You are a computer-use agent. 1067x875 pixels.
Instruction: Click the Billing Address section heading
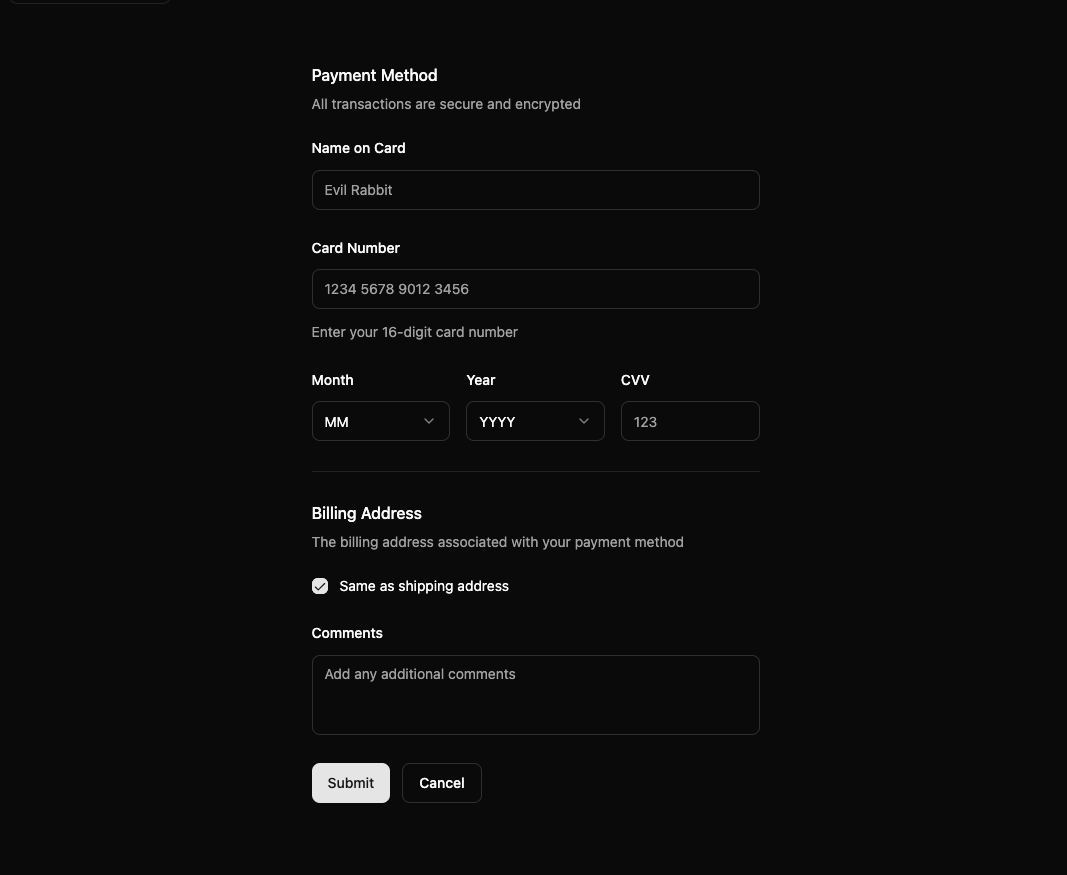click(367, 514)
